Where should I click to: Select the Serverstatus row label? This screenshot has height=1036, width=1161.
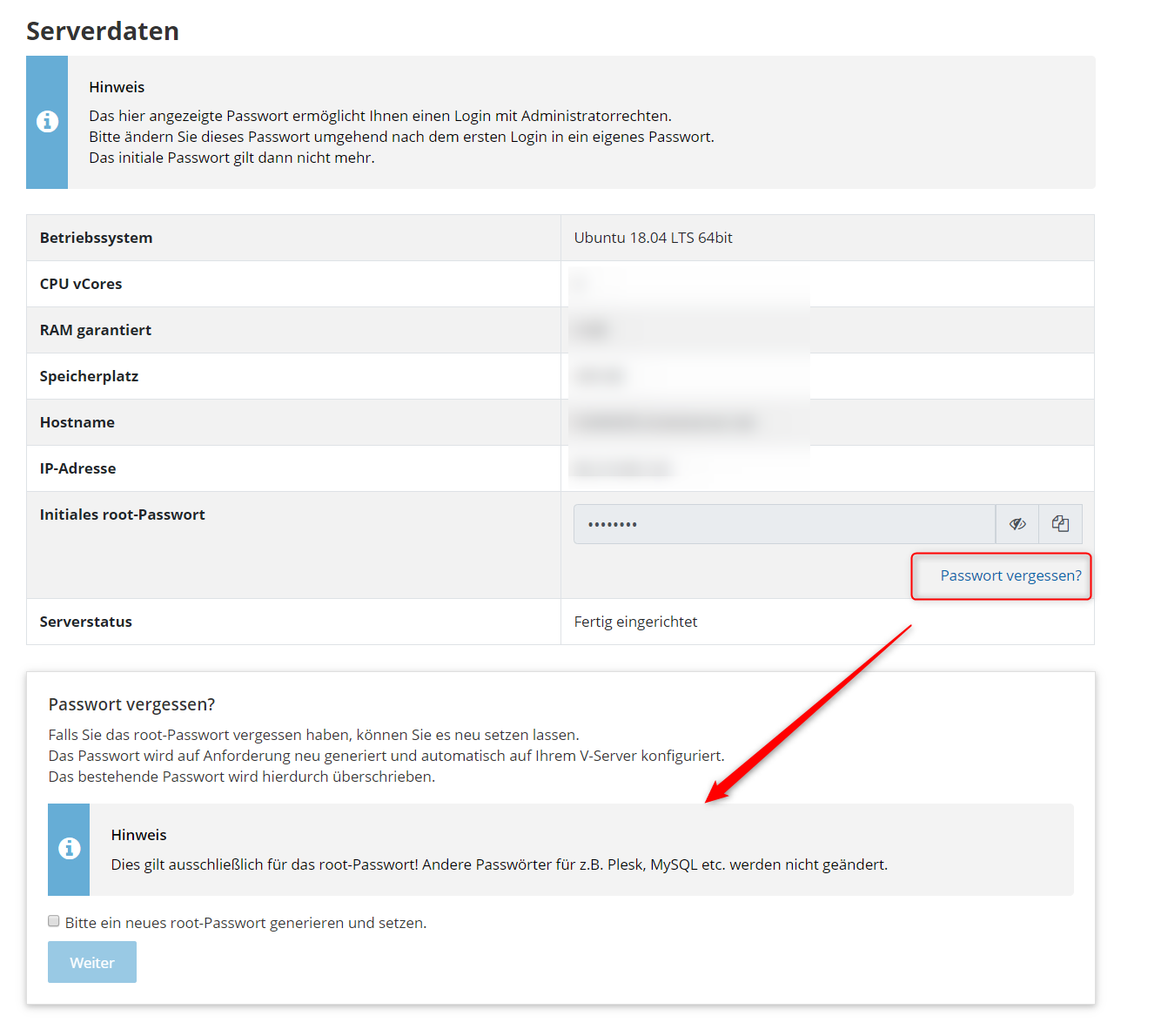click(86, 622)
